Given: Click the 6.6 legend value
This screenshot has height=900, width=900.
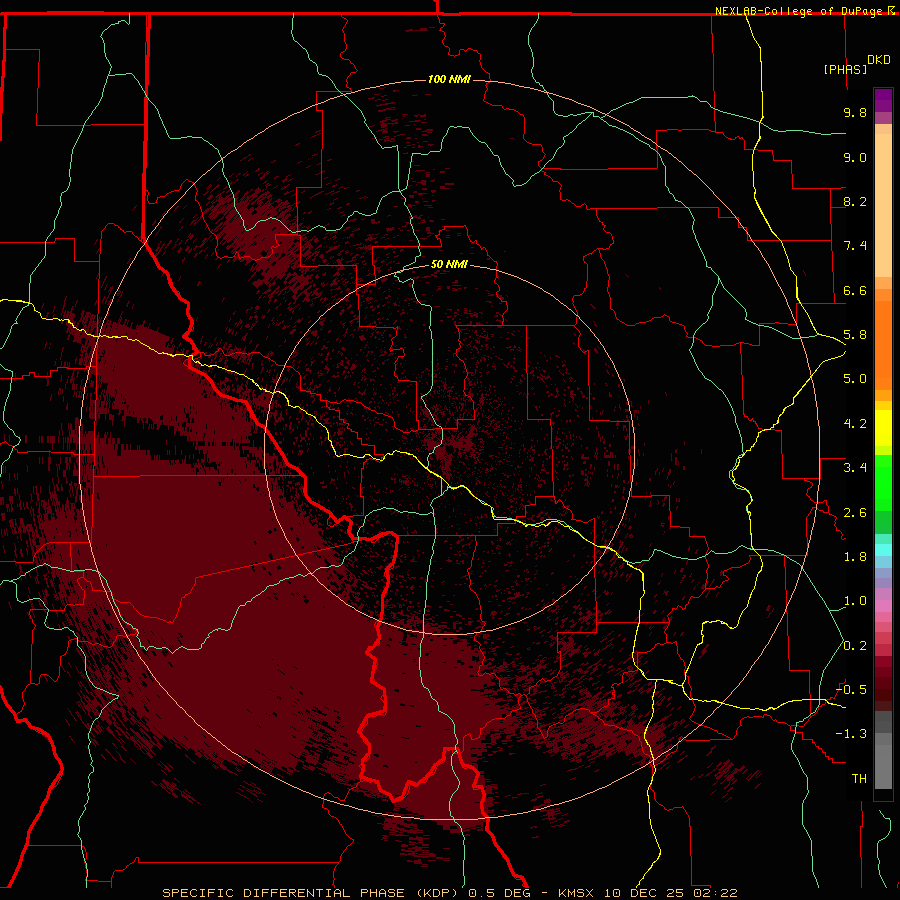Looking at the screenshot, I should 855,290.
